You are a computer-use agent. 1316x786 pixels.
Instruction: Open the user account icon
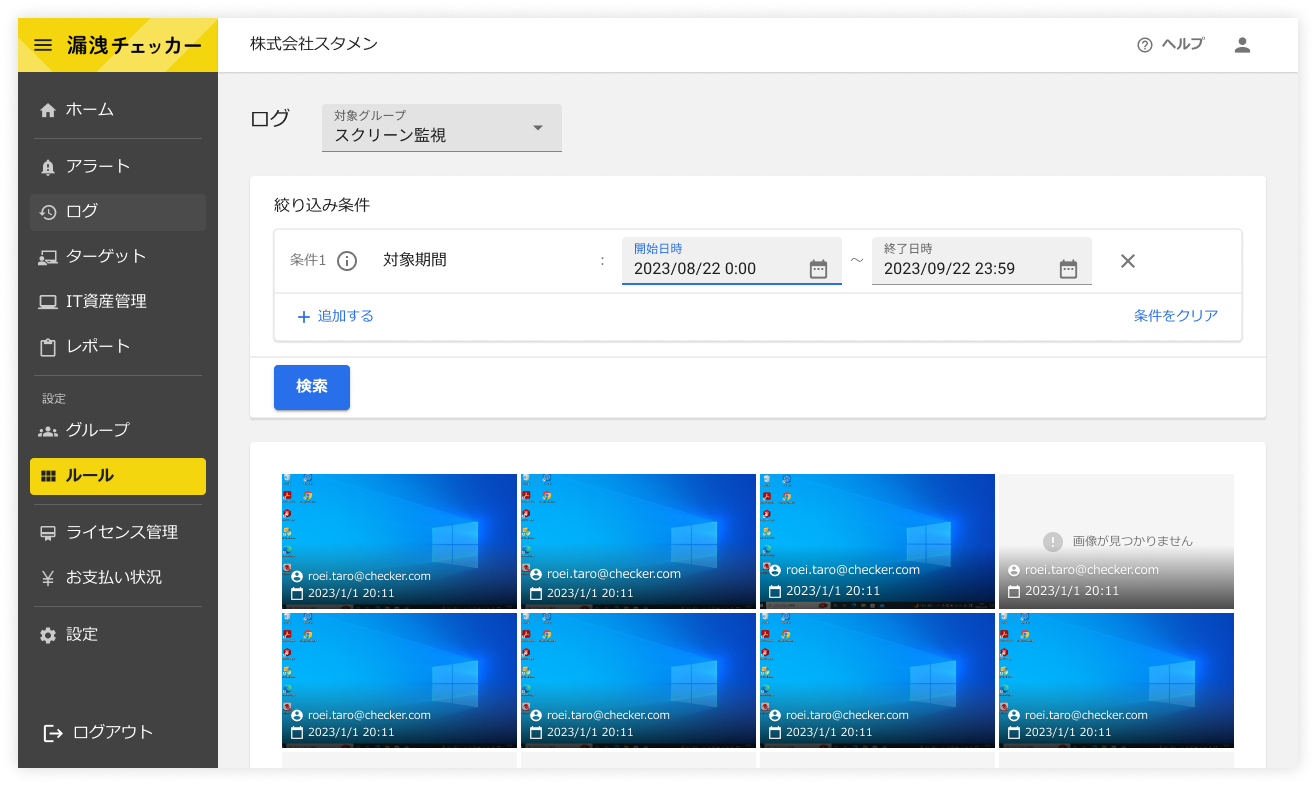click(1242, 45)
